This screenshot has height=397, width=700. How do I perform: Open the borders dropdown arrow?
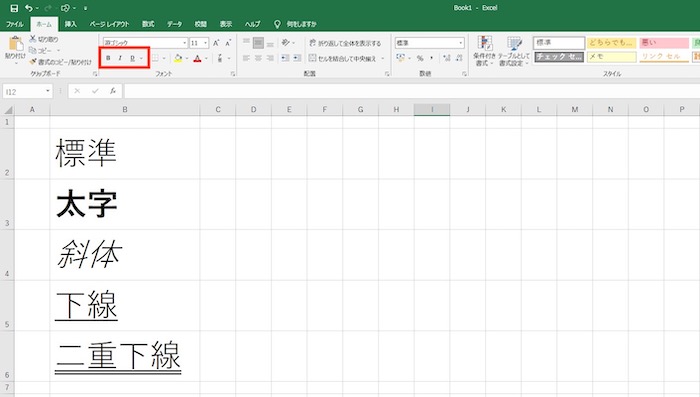point(164,58)
